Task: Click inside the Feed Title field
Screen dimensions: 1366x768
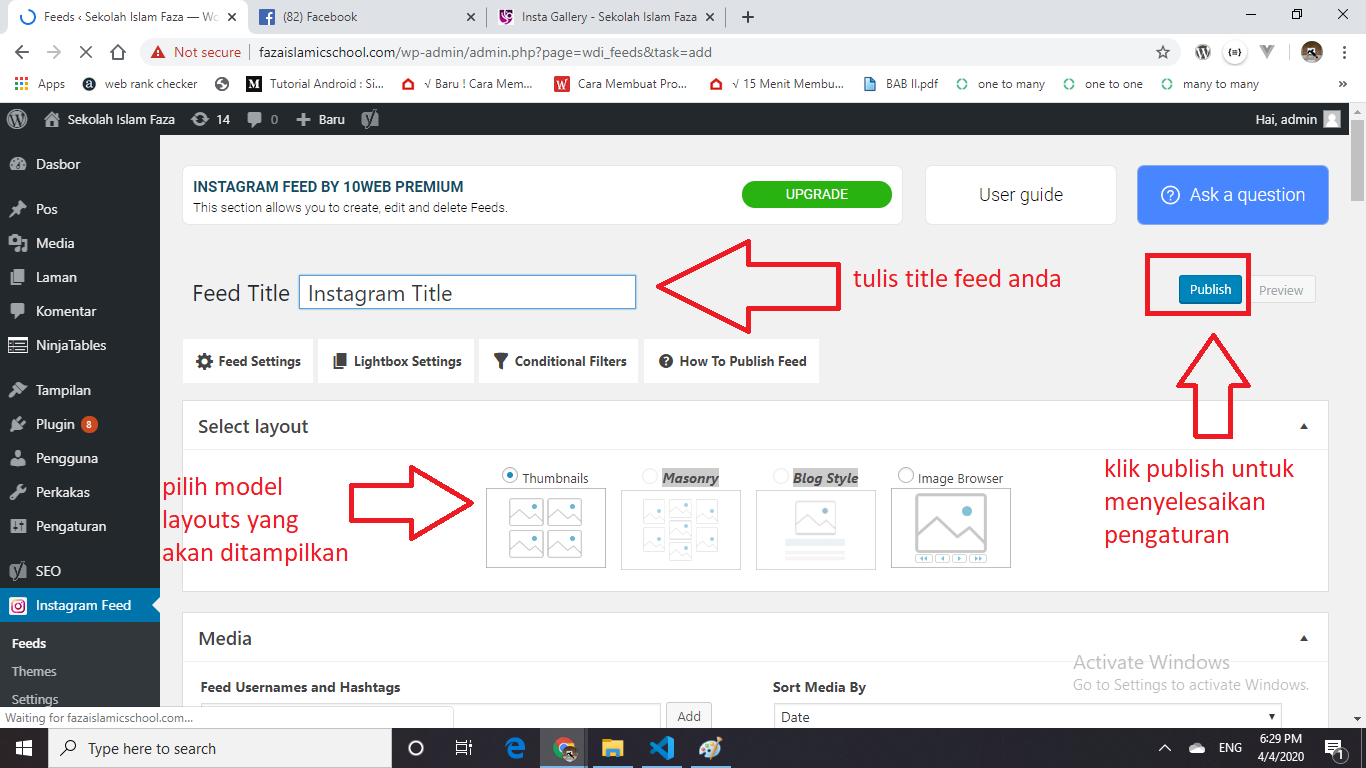Action: tap(467, 292)
